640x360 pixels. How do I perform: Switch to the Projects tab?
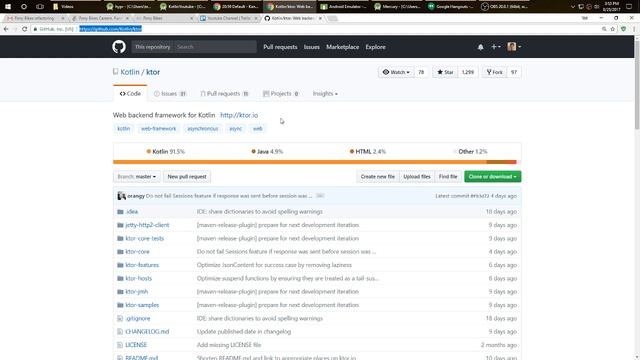coord(281,93)
